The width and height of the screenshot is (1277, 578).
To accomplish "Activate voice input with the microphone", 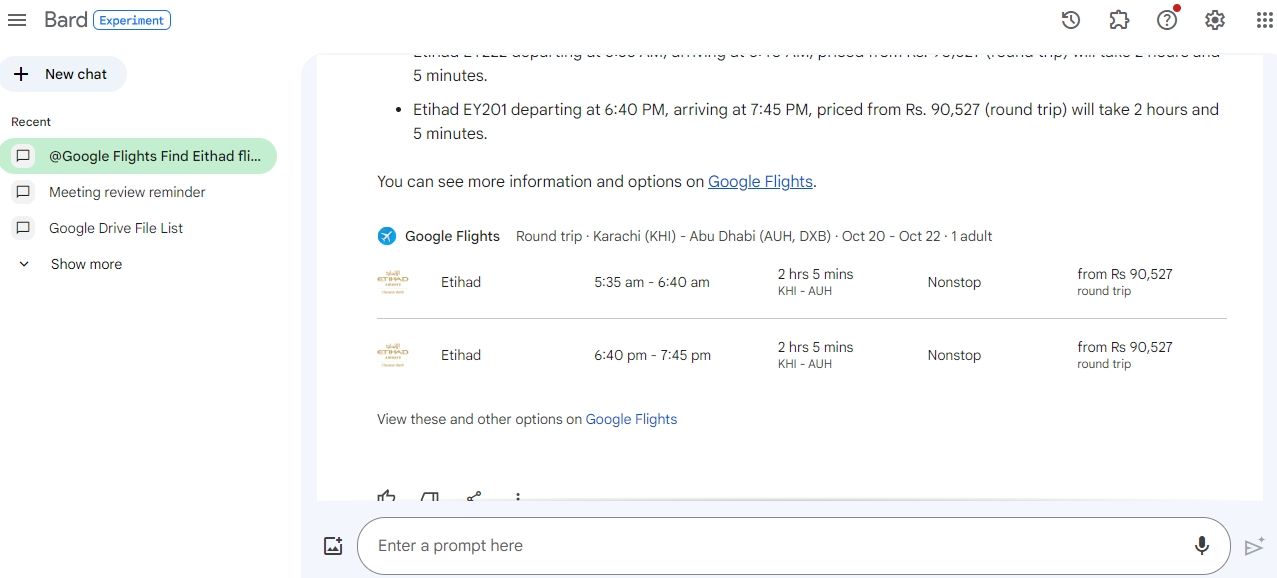I will (1202, 546).
